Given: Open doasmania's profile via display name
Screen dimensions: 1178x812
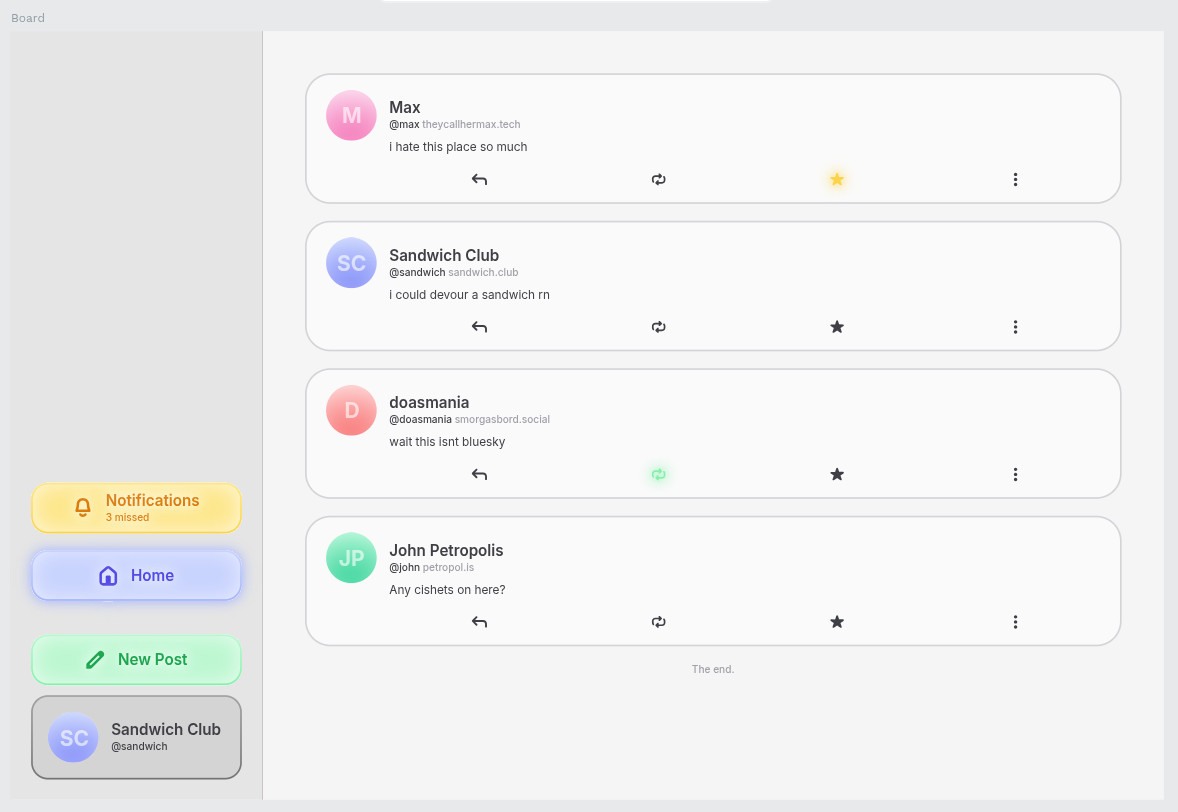Looking at the screenshot, I should 429,403.
